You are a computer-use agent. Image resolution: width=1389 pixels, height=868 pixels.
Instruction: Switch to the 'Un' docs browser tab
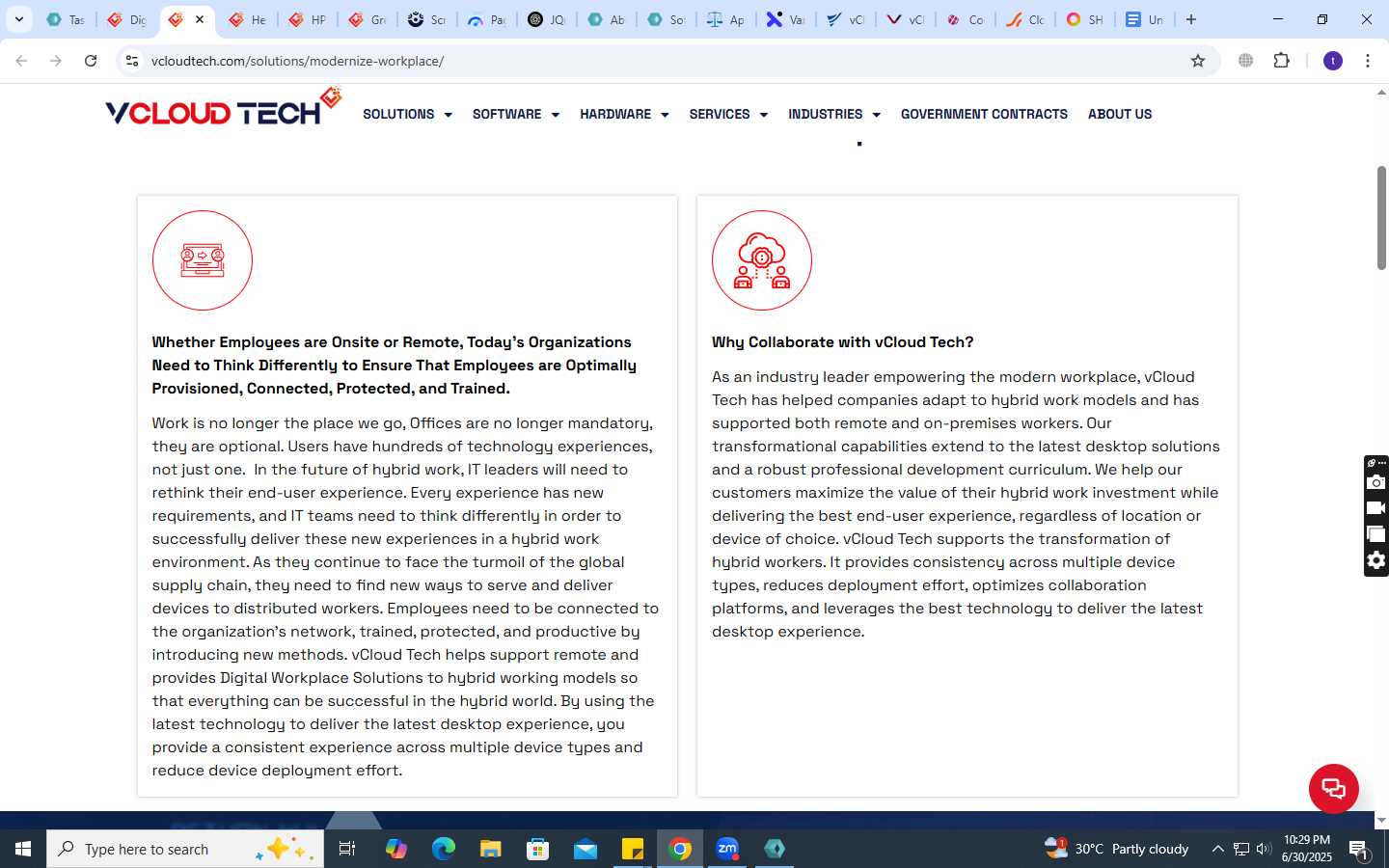[x=1145, y=19]
